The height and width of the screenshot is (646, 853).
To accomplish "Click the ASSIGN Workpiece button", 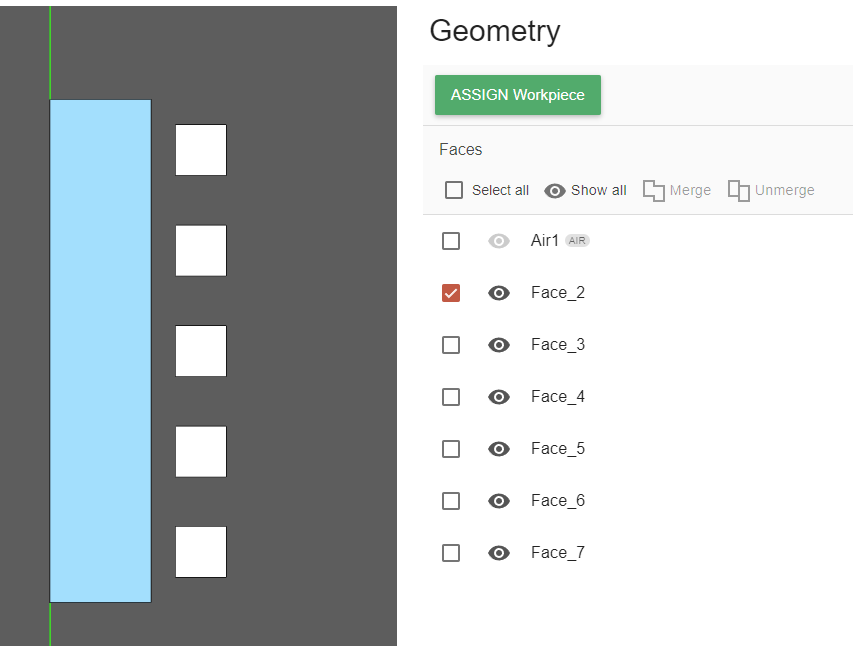I will tap(517, 95).
